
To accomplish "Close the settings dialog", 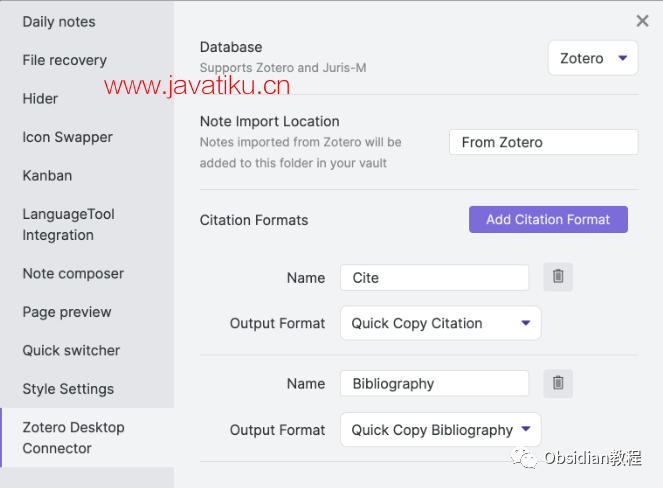I will point(642,21).
